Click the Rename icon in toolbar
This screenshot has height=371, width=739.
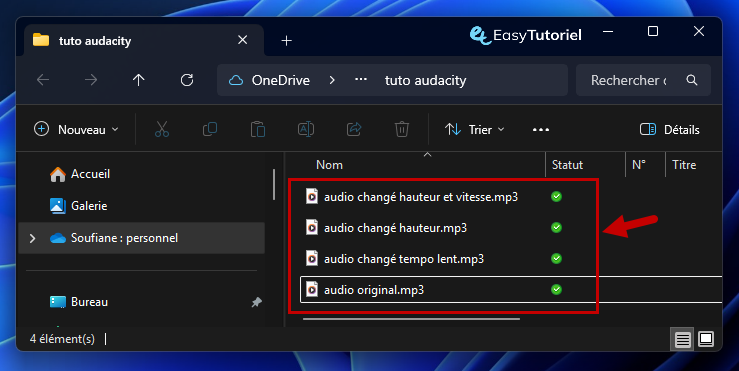click(x=306, y=129)
